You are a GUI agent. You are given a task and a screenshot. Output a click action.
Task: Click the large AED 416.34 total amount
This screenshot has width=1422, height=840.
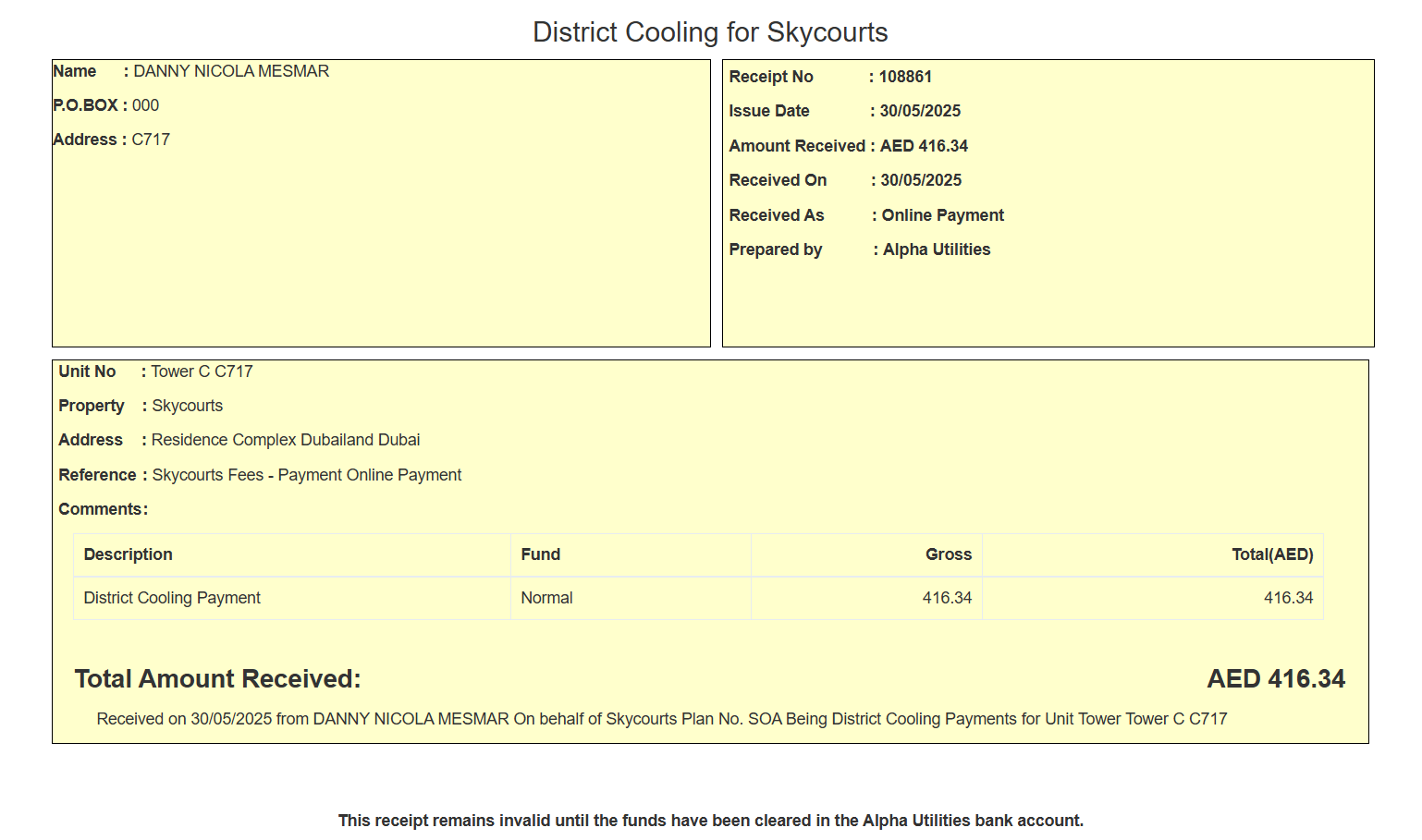click(1275, 679)
